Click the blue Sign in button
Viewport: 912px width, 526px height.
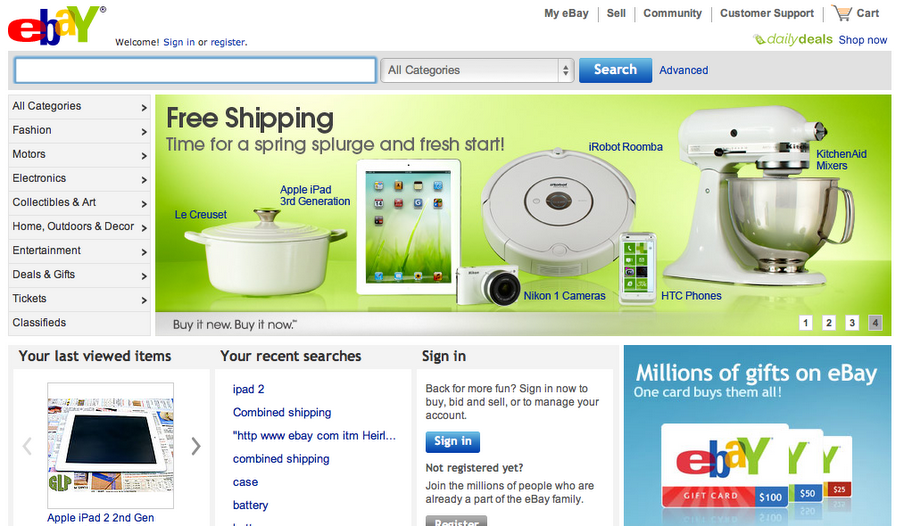tap(453, 442)
